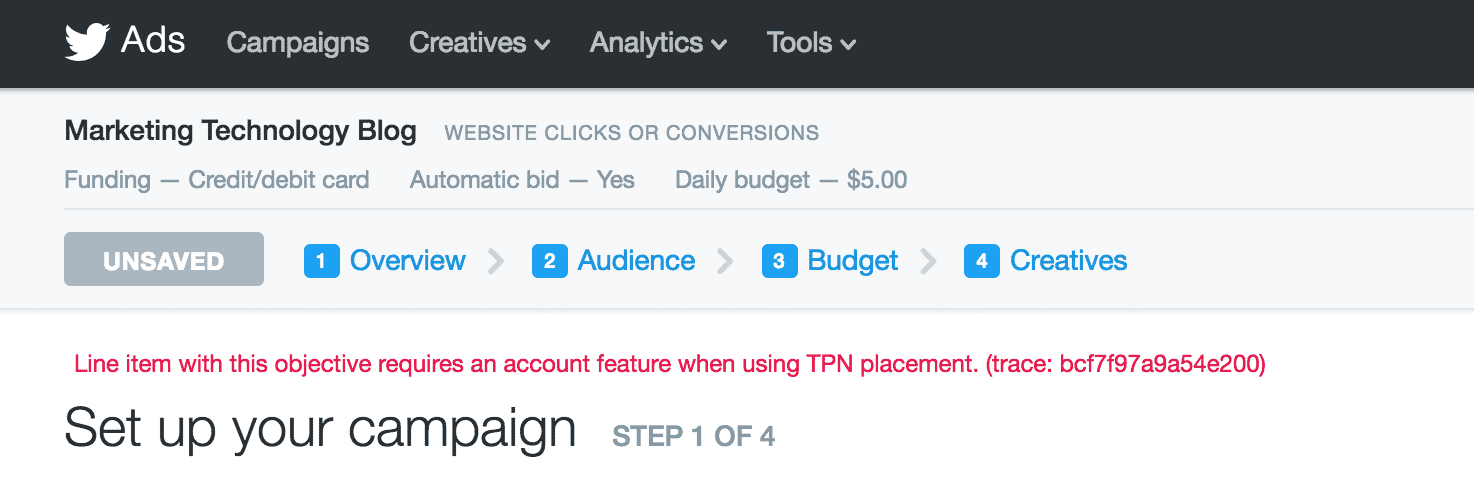This screenshot has width=1474, height=496.
Task: Select the Creatives step in wizard
Action: coord(1068,261)
